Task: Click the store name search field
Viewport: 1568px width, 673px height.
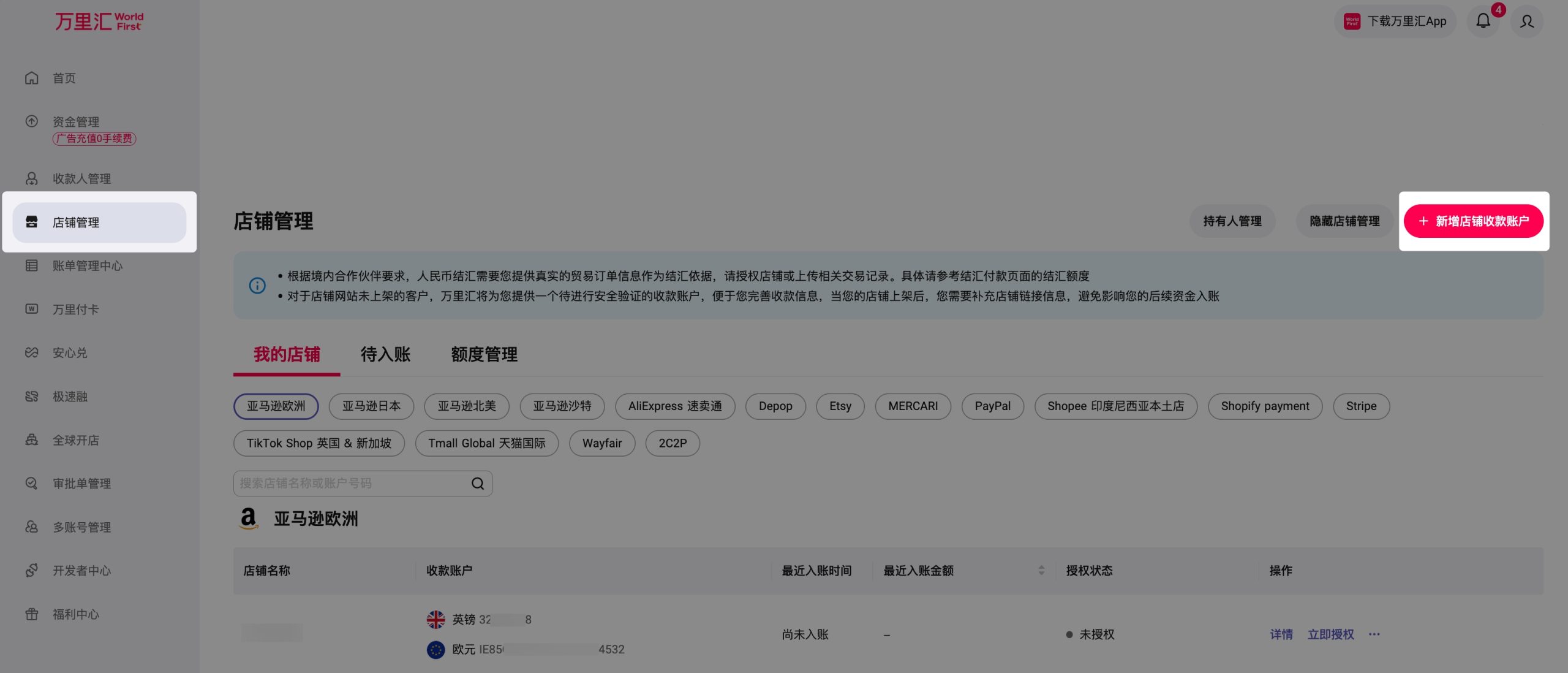Action: click(349, 484)
